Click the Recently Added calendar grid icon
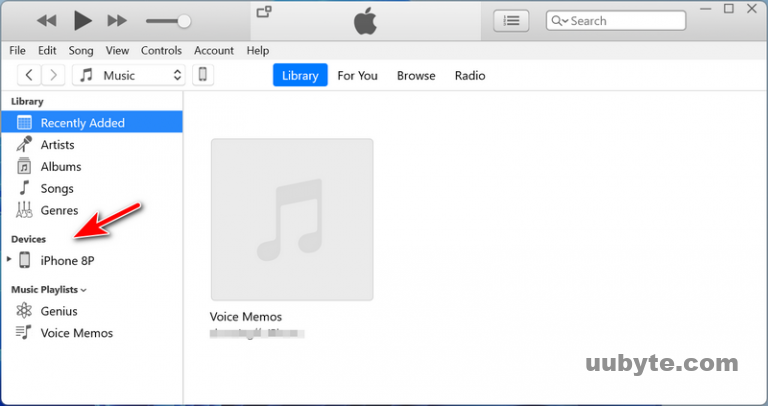 click(x=24, y=122)
